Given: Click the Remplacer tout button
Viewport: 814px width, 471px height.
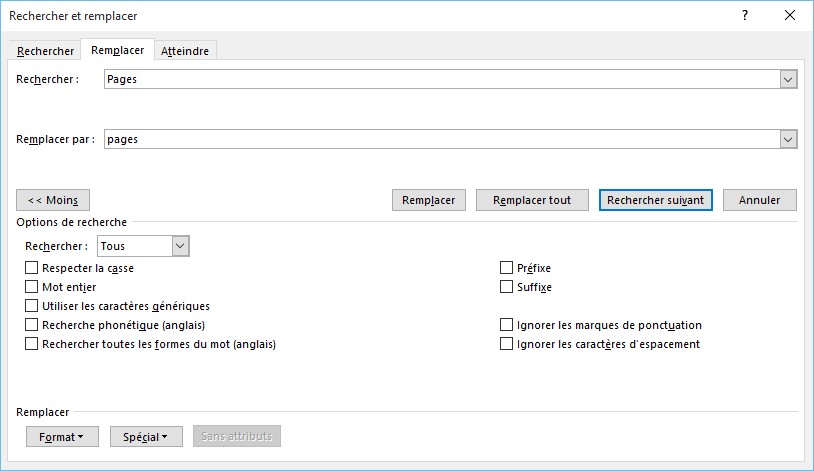Looking at the screenshot, I should (x=532, y=200).
